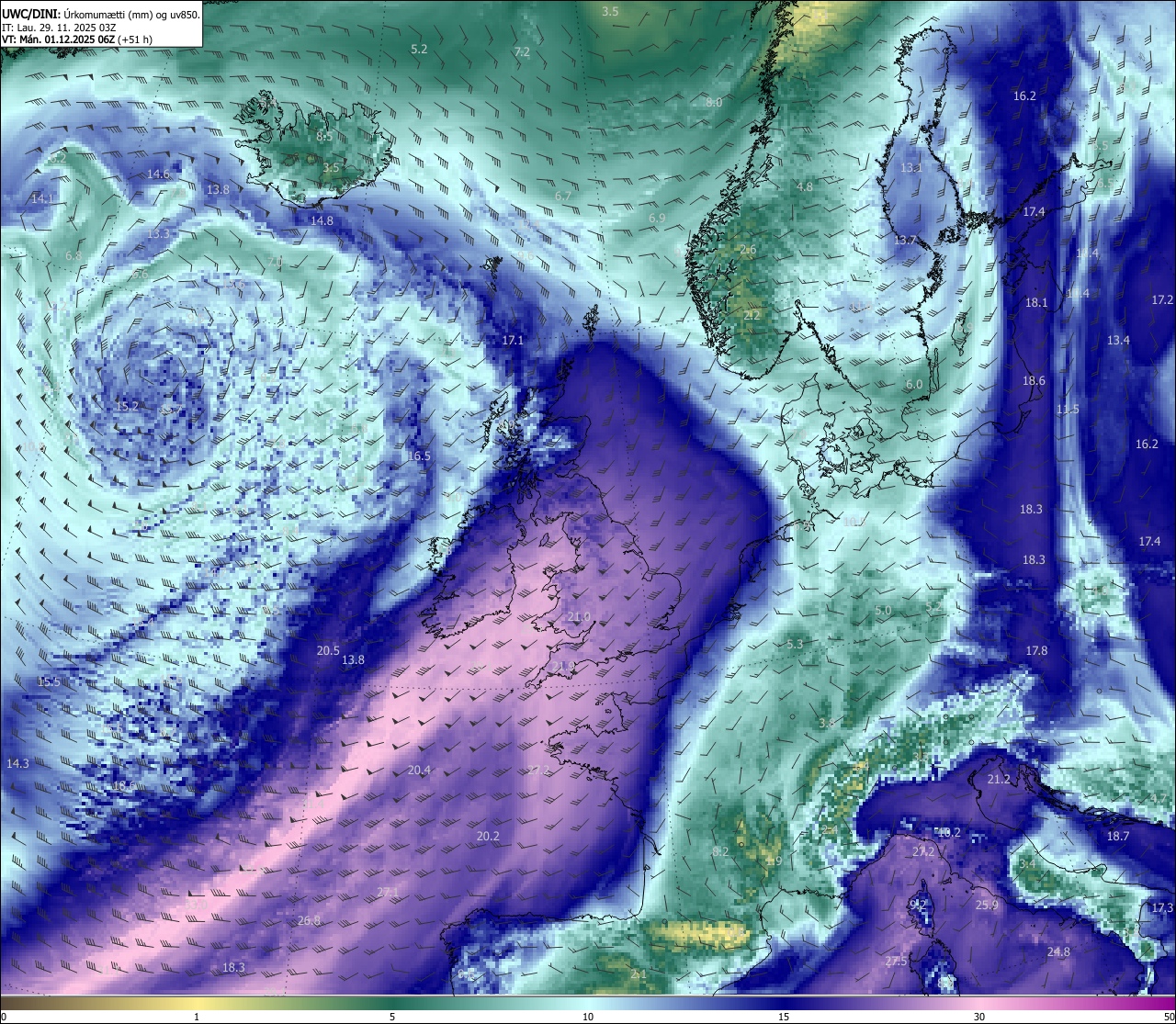This screenshot has height=1024, width=1176.
Task: Click the 3.8 value over eastern France
Action: pyautogui.click(x=827, y=723)
